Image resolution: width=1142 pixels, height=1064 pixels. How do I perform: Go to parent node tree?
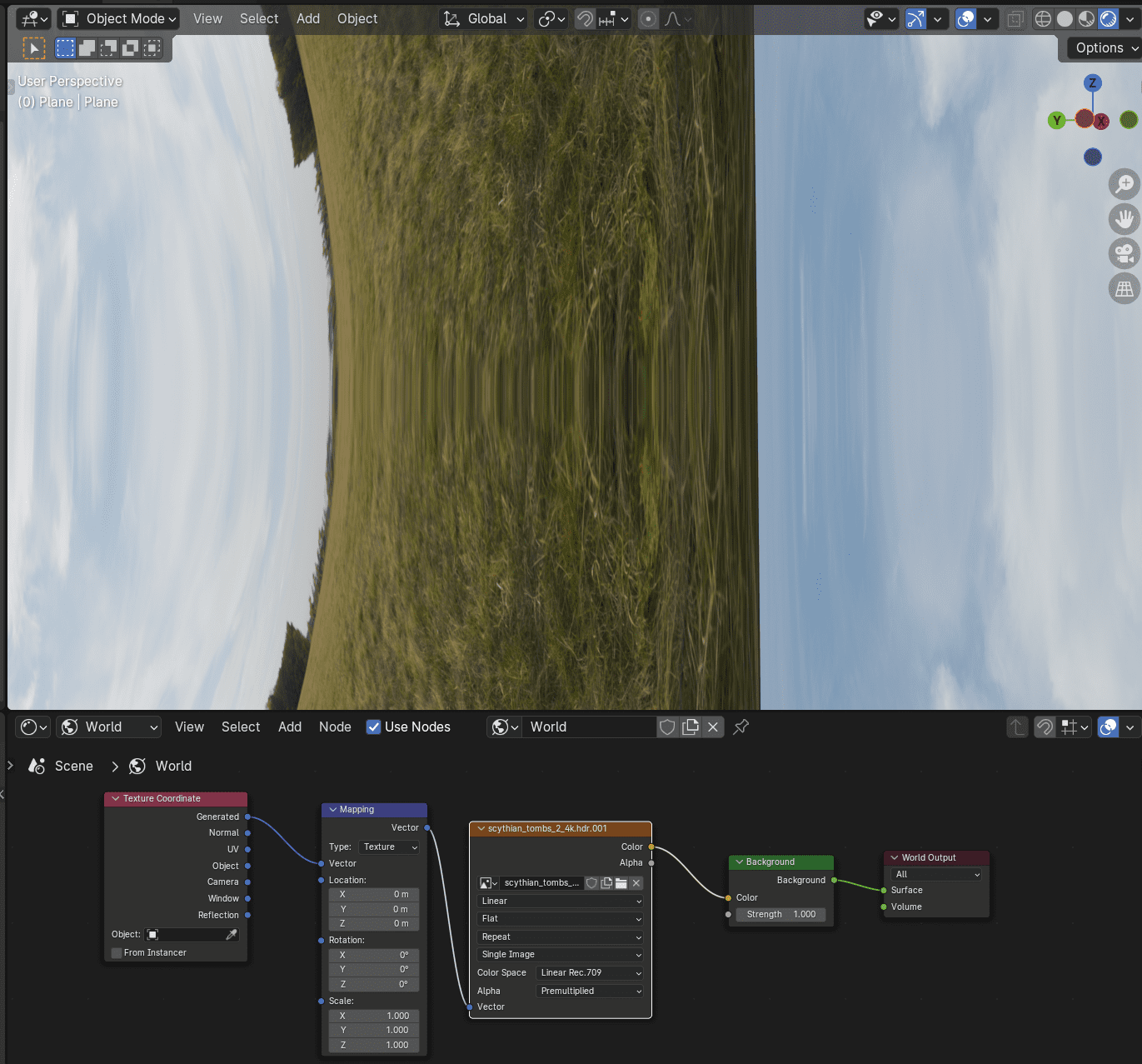[1017, 727]
